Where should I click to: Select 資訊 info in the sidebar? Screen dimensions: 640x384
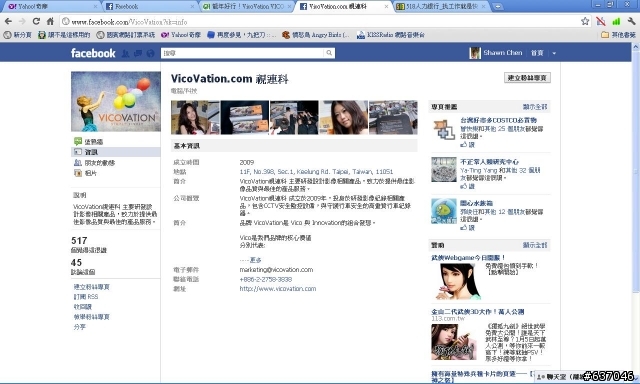116,152
